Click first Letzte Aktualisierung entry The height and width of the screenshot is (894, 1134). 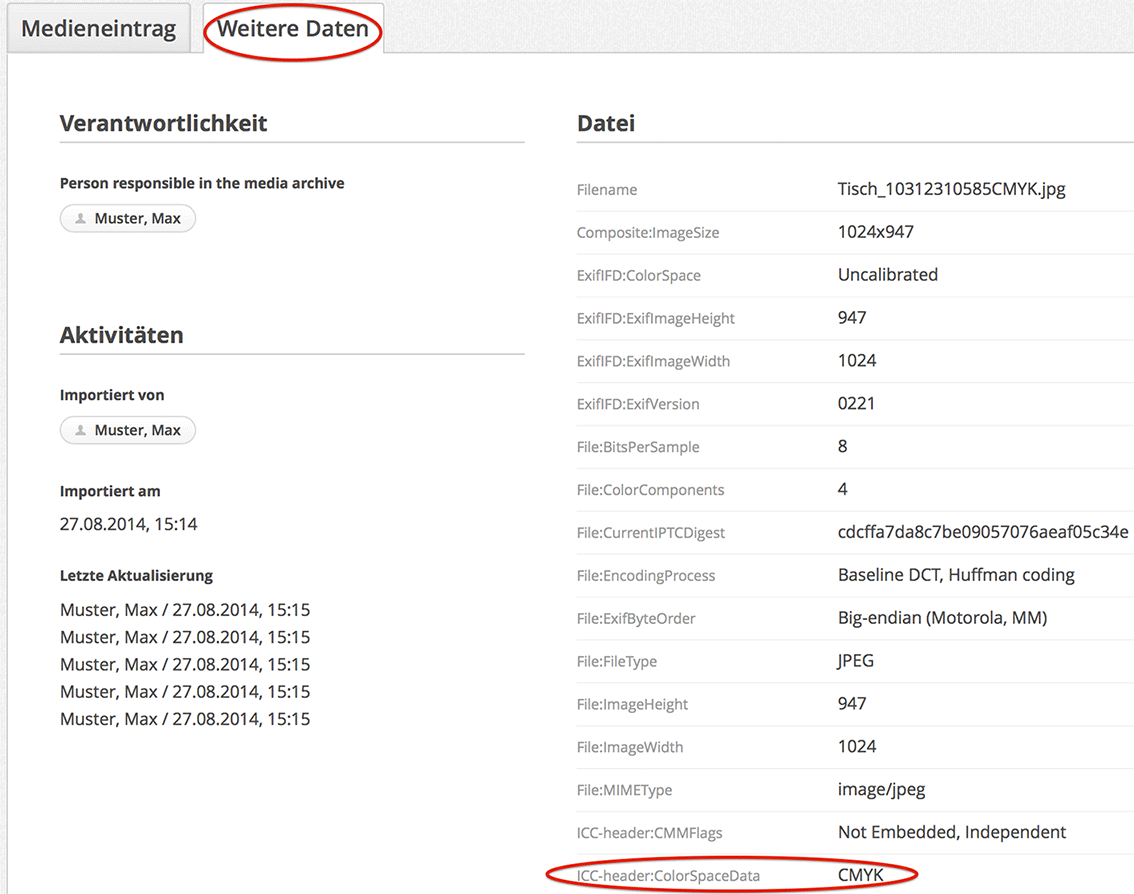click(185, 610)
